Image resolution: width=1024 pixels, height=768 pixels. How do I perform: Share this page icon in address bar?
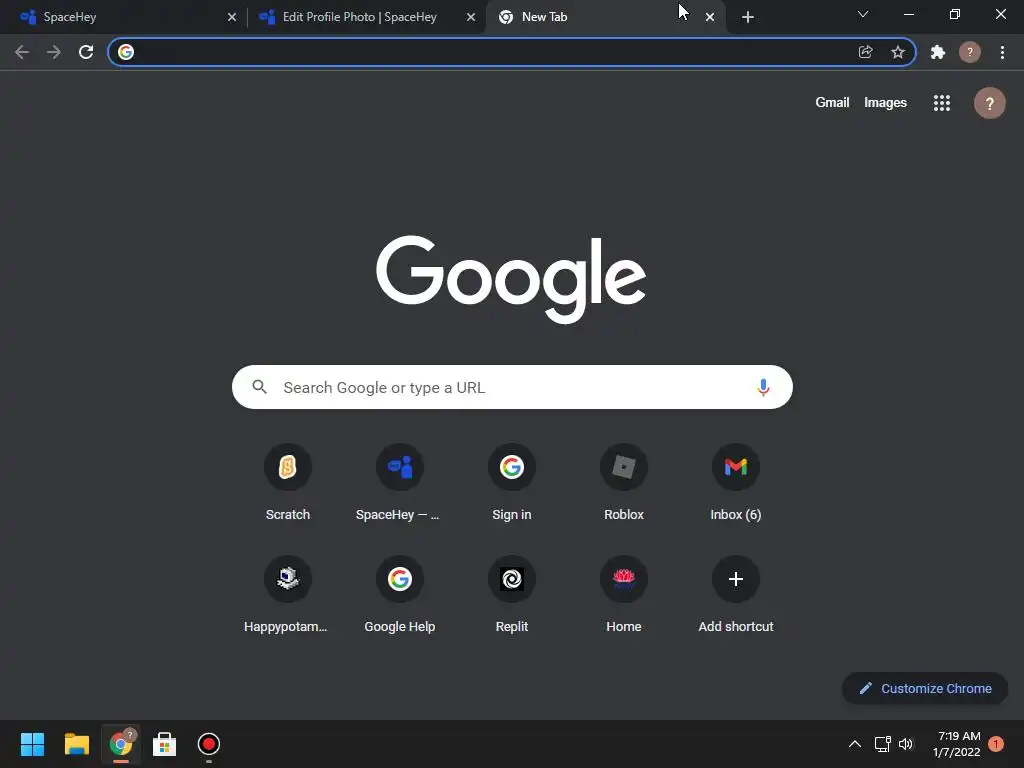pos(865,52)
